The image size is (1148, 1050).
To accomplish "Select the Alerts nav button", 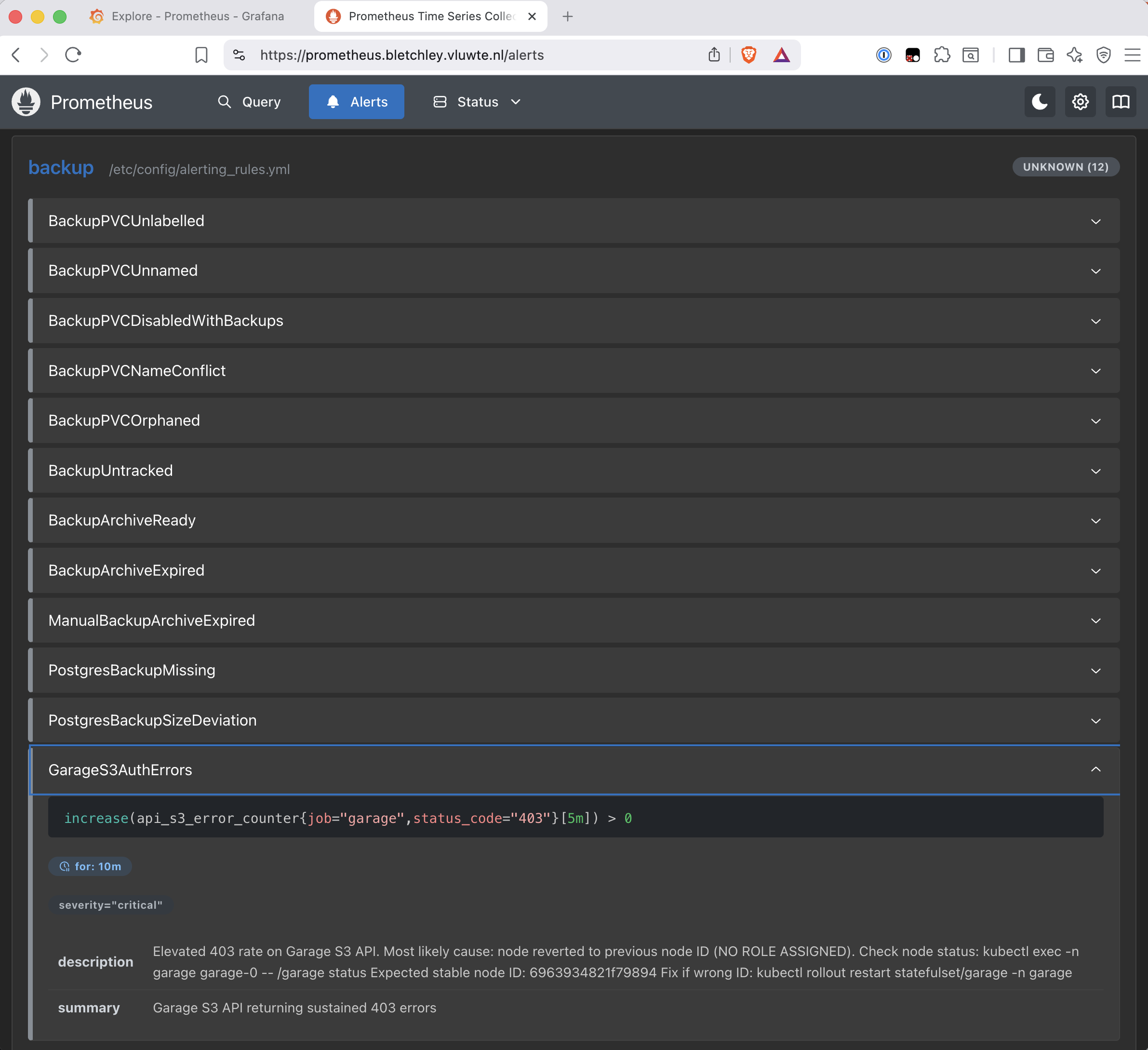I will point(357,102).
